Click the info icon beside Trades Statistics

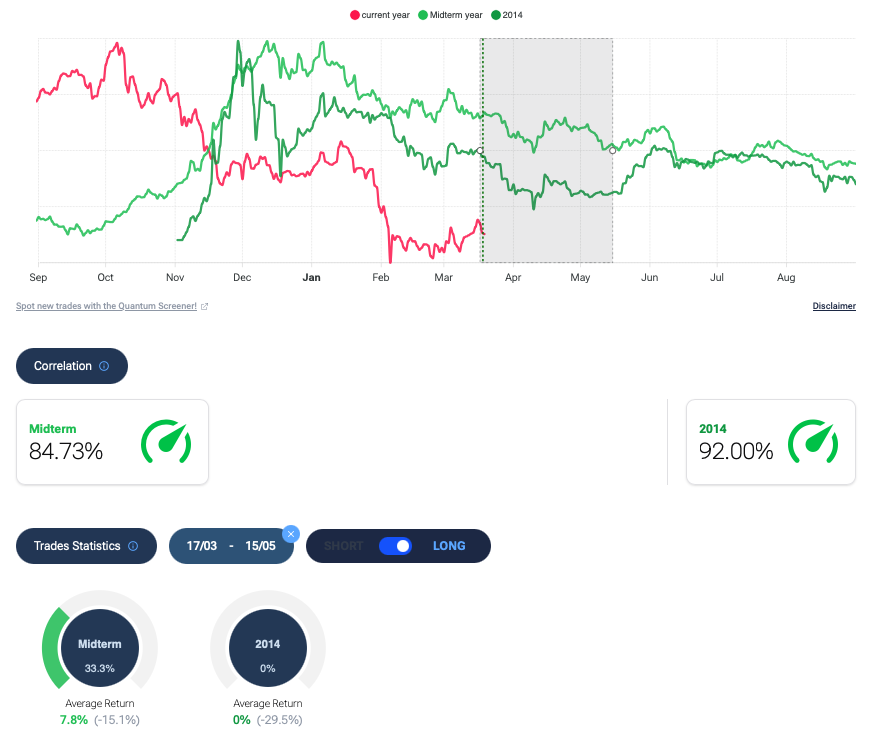[x=133, y=546]
